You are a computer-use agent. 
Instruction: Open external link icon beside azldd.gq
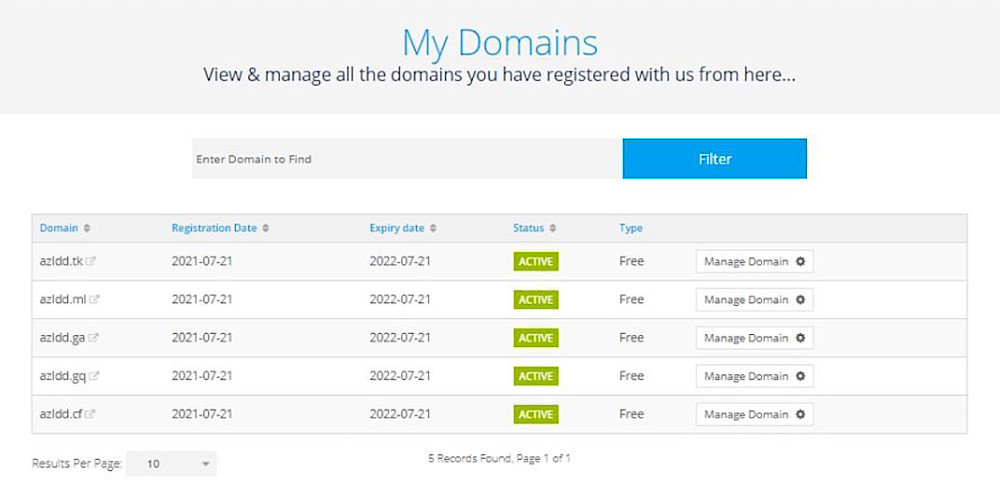click(x=94, y=376)
